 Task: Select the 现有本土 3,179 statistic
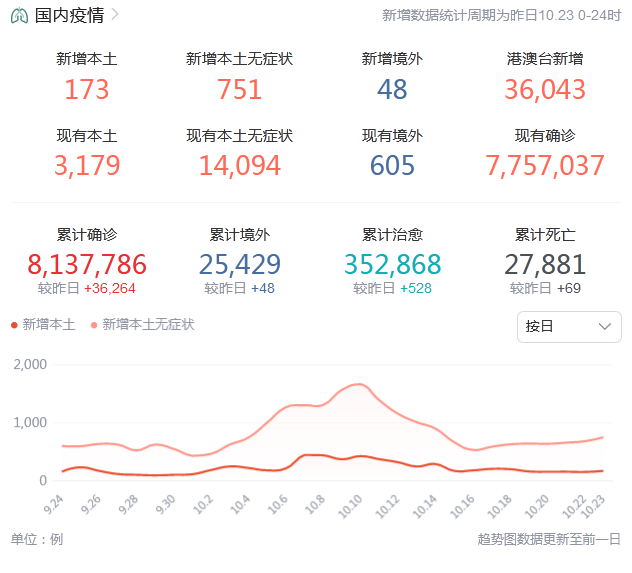tap(87, 165)
